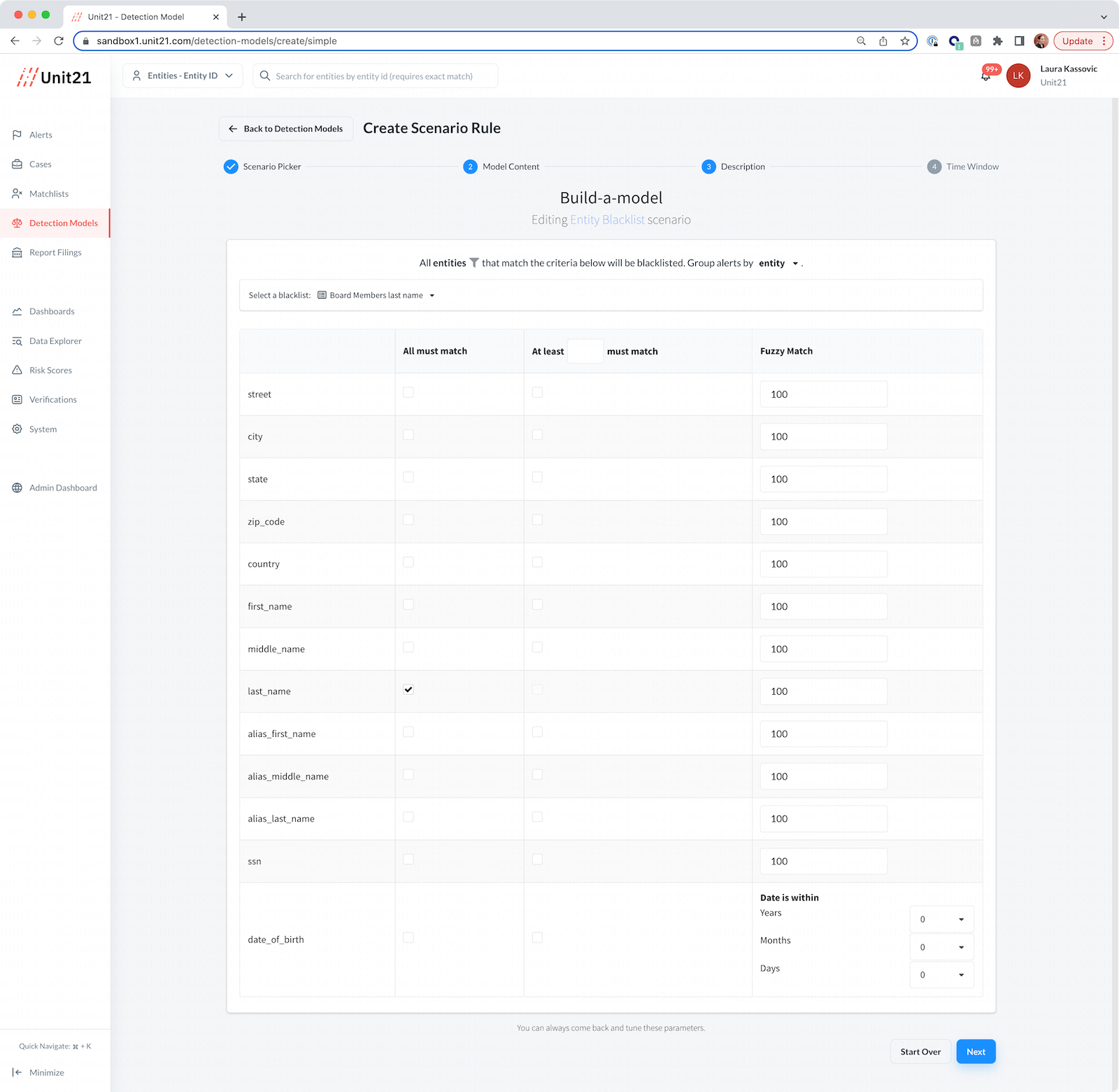Open the Years dropdown

click(941, 919)
